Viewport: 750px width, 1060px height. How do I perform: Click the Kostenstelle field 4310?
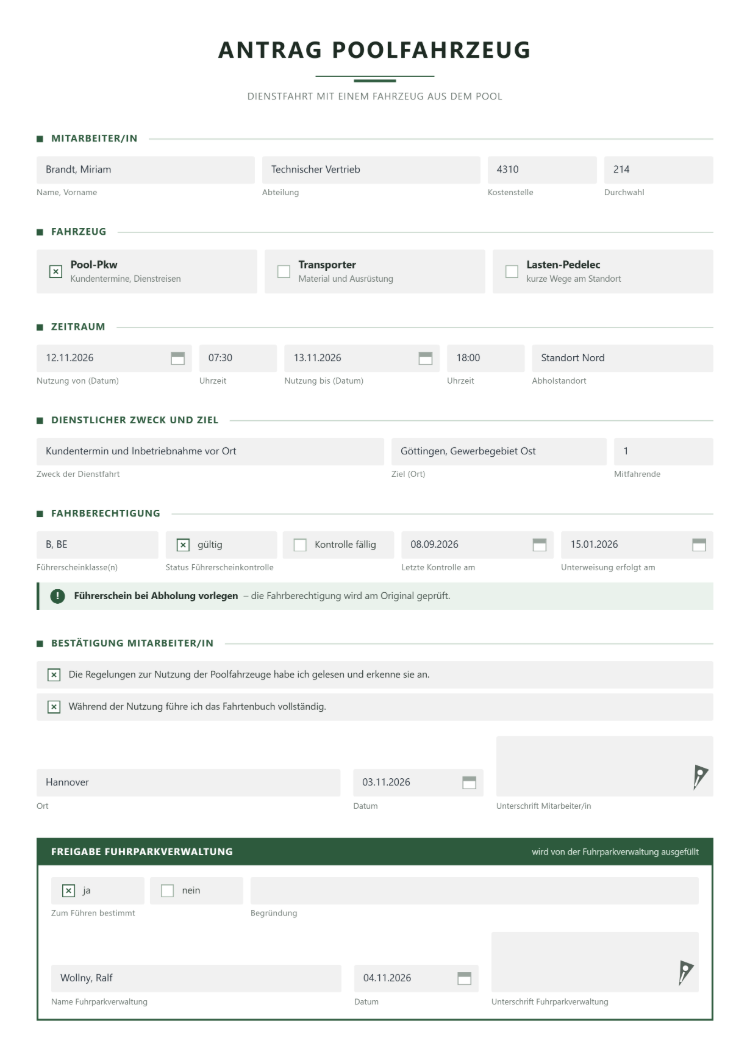542,170
